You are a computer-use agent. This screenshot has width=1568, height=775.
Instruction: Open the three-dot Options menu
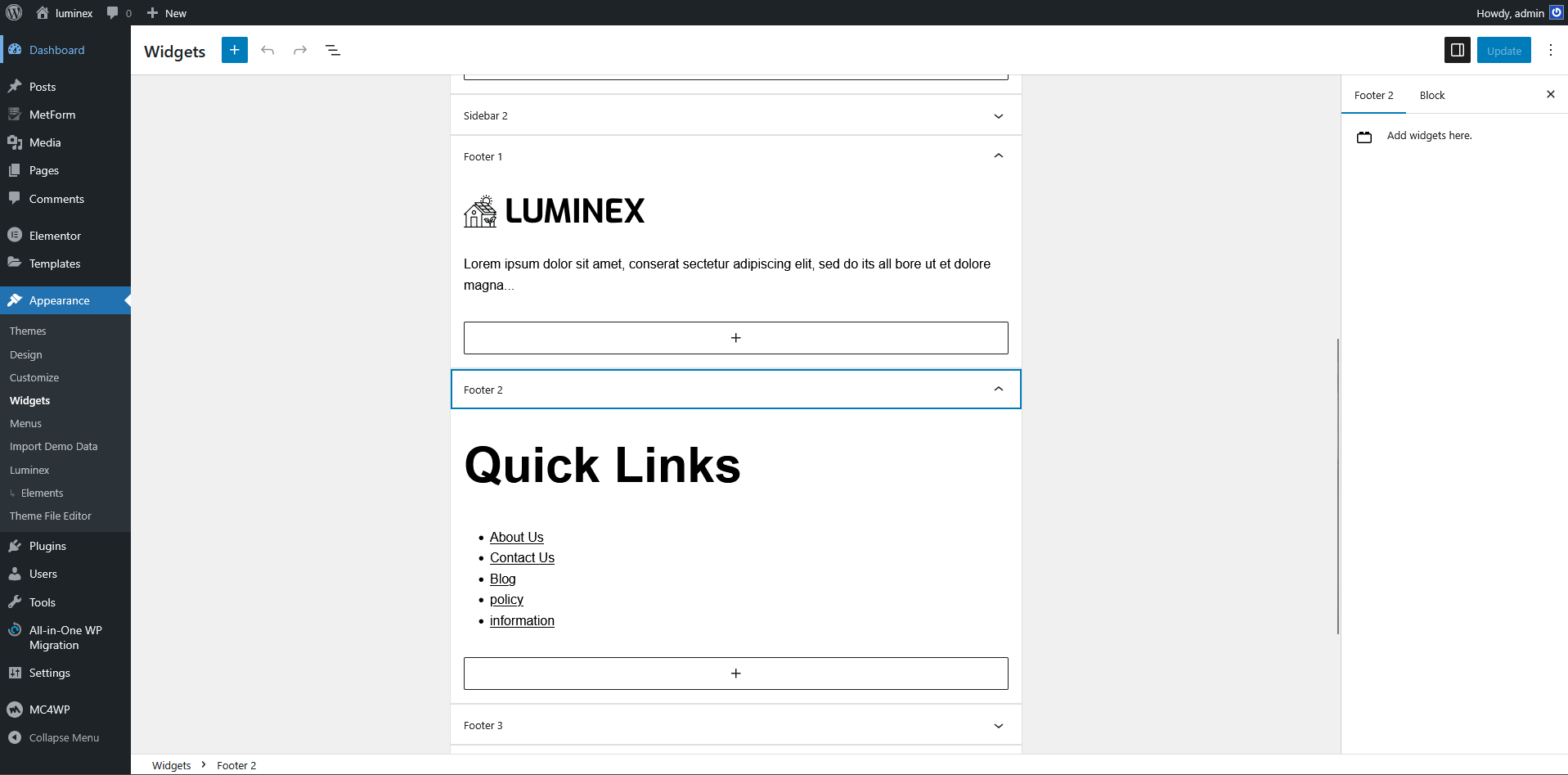click(1550, 50)
